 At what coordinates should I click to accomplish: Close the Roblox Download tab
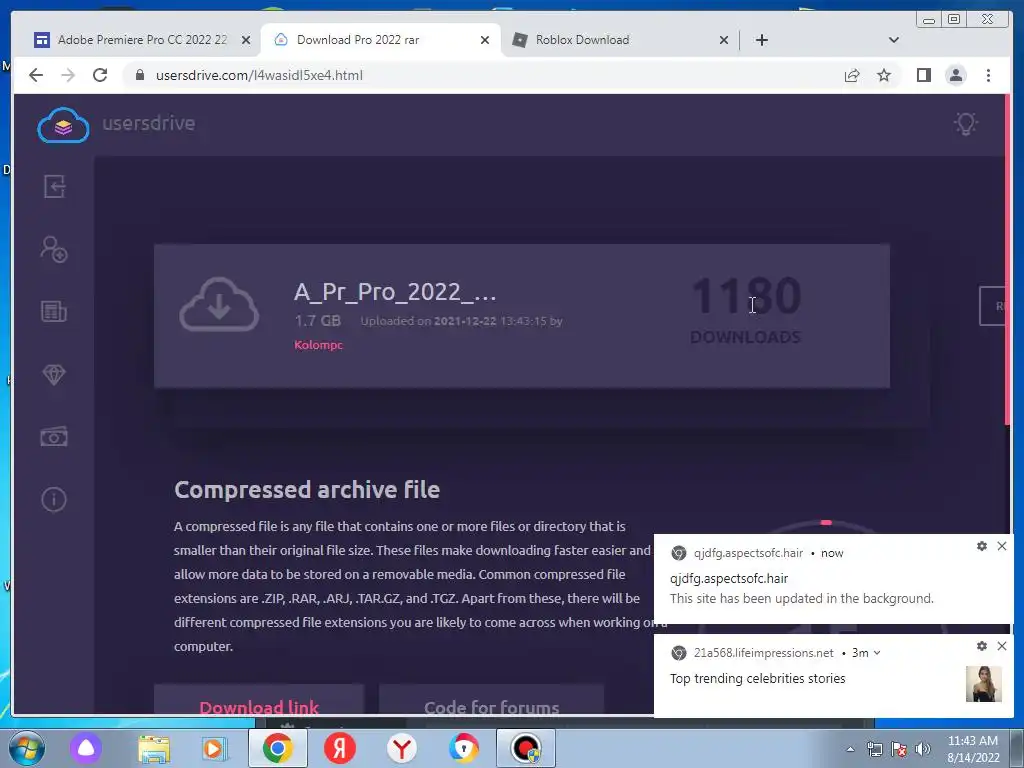[724, 40]
